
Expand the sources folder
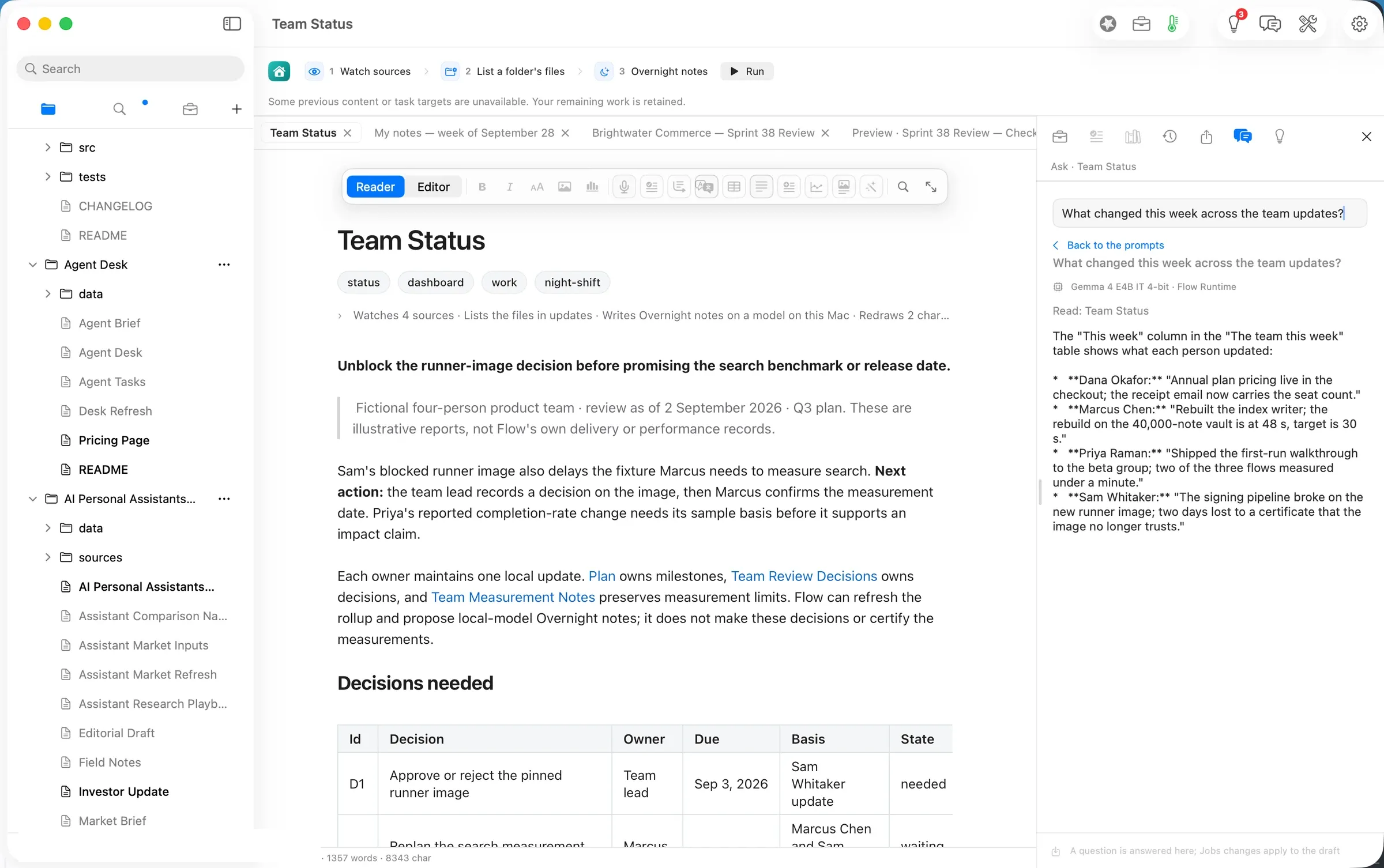[48, 557]
